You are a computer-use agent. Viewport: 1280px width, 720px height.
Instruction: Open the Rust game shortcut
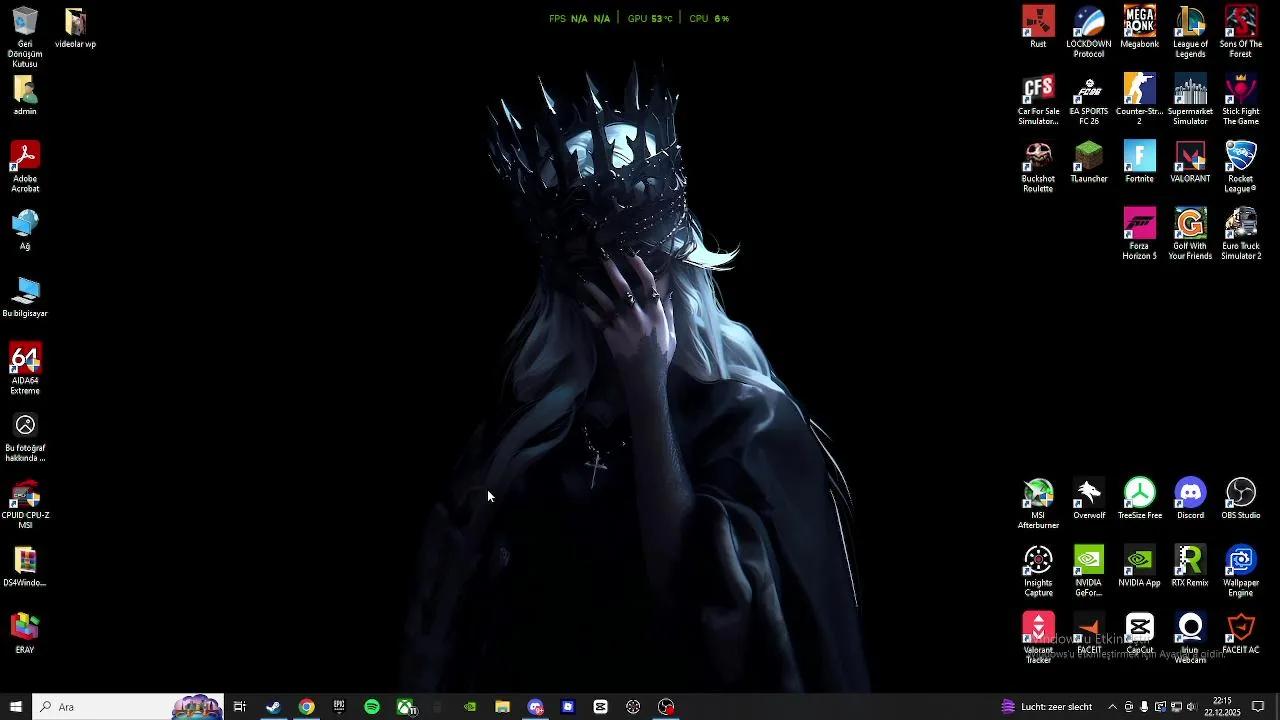(x=1038, y=27)
